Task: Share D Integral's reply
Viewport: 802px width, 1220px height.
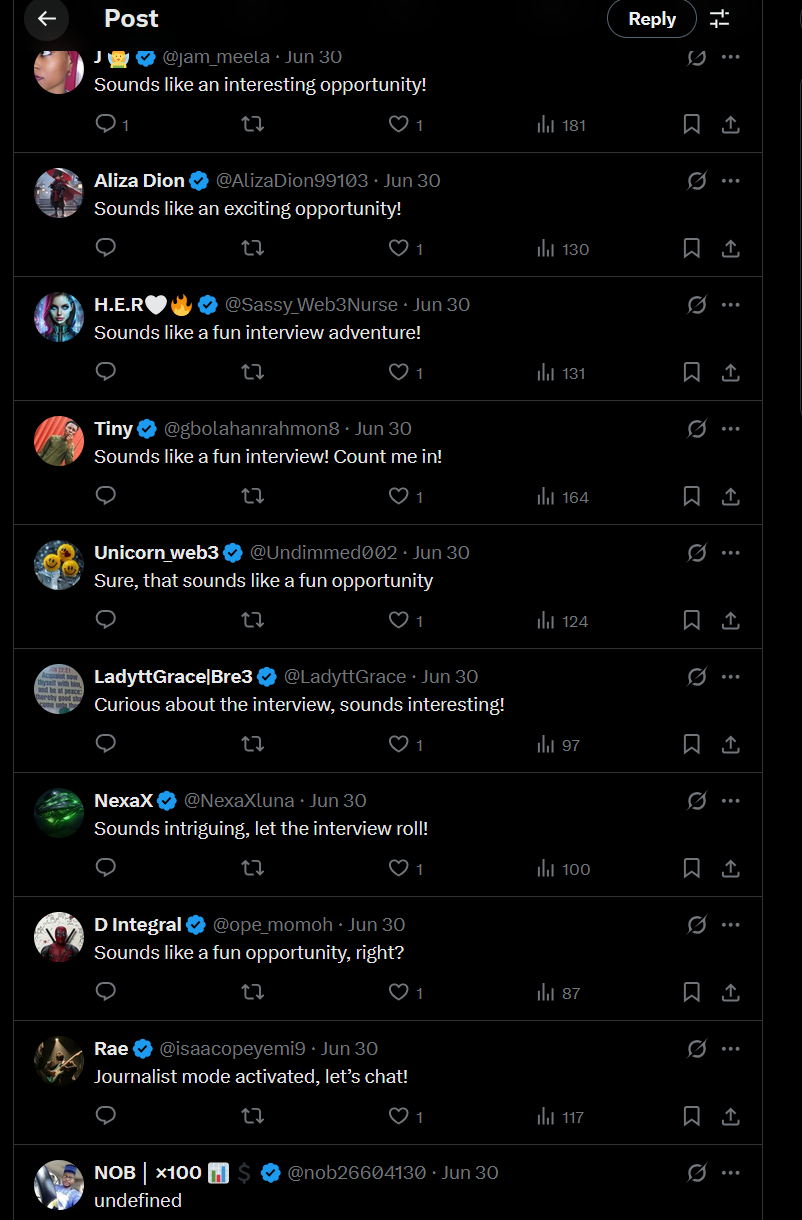Action: (x=731, y=992)
